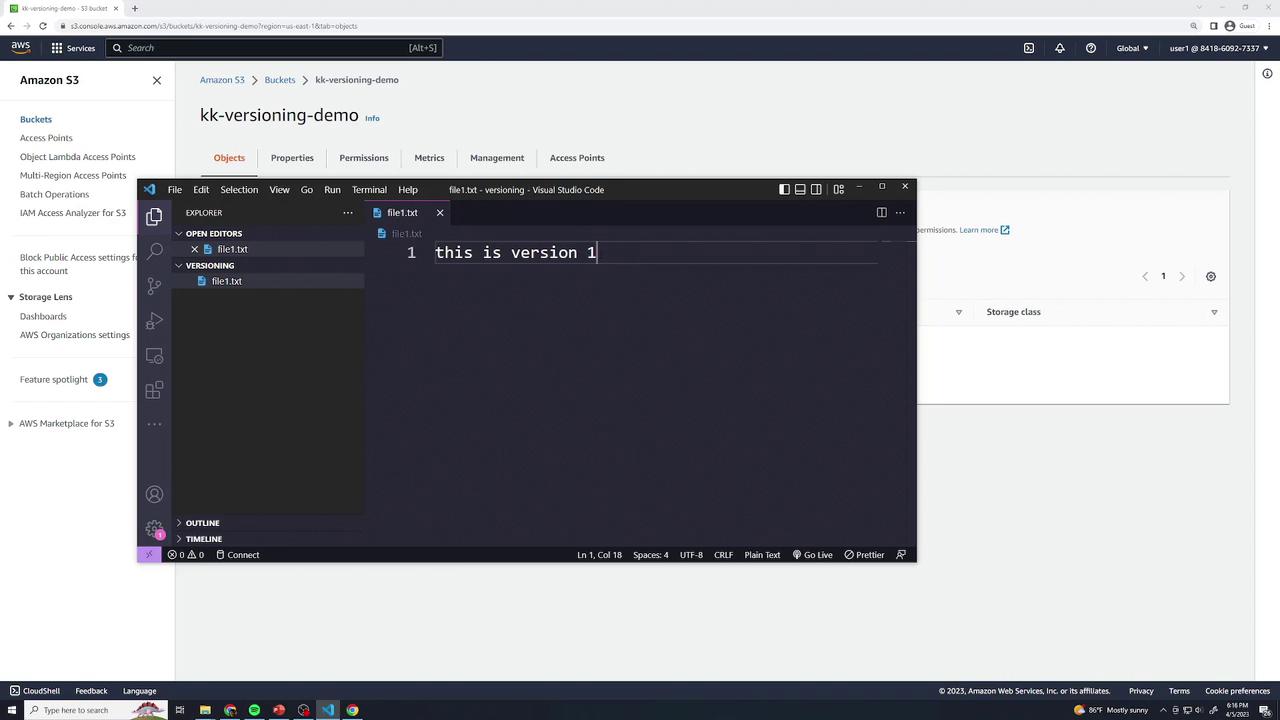Image resolution: width=1280 pixels, height=720 pixels.
Task: Sort by Storage class column arrow
Action: pyautogui.click(x=1214, y=312)
